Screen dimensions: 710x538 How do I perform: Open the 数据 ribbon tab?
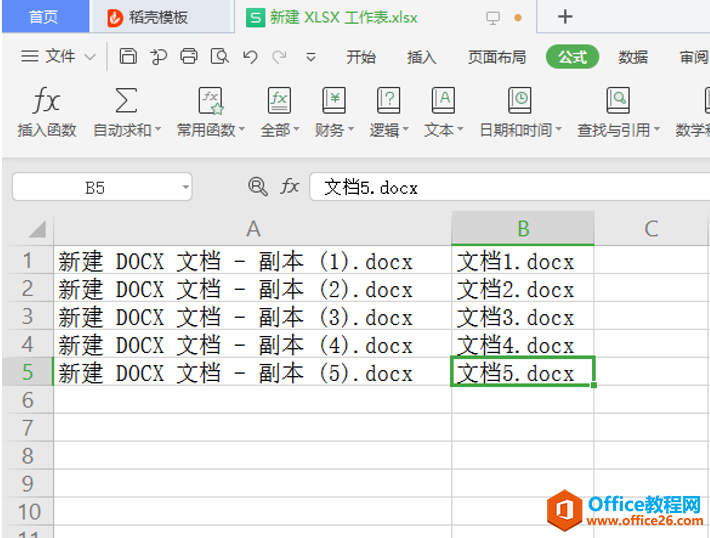633,57
